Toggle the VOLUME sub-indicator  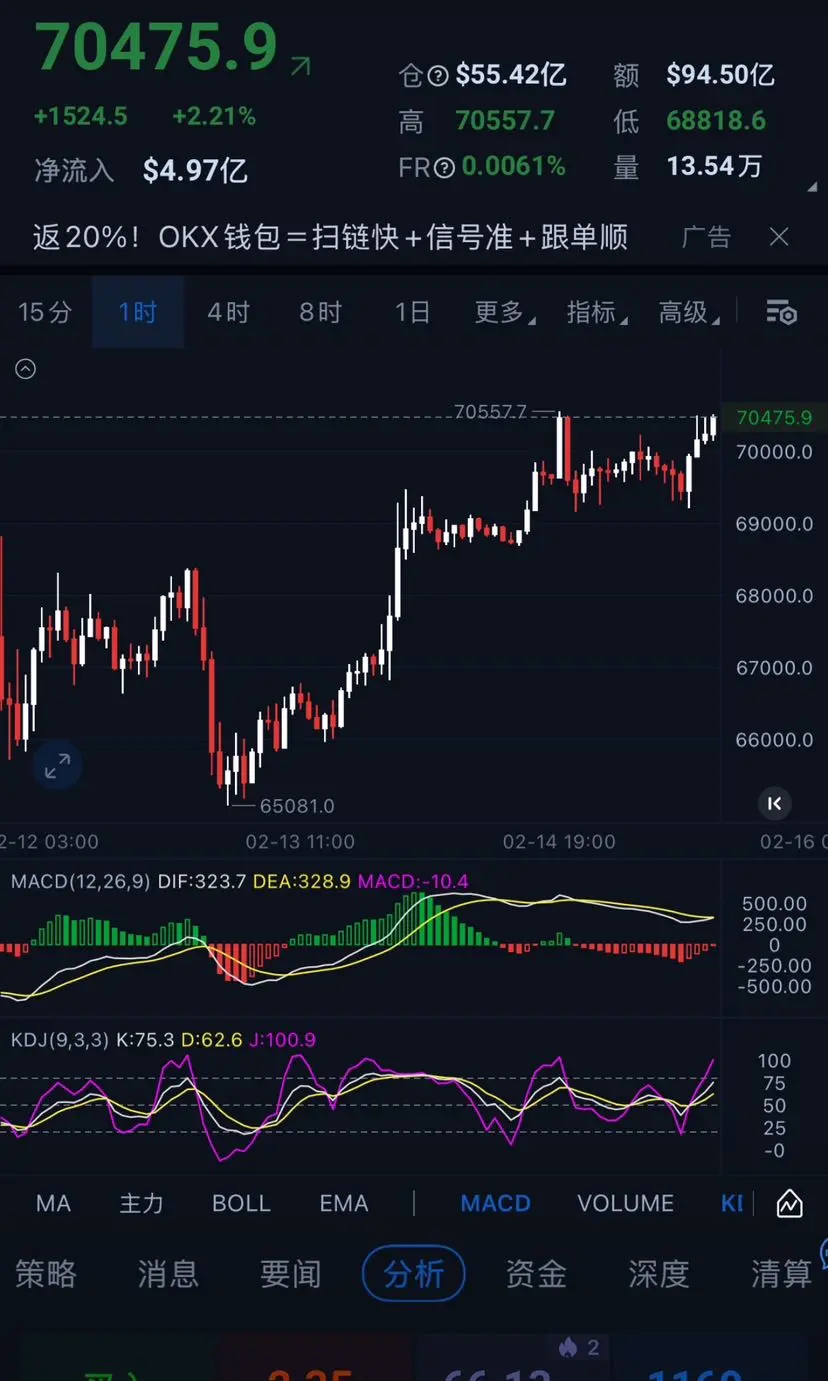click(x=626, y=1203)
